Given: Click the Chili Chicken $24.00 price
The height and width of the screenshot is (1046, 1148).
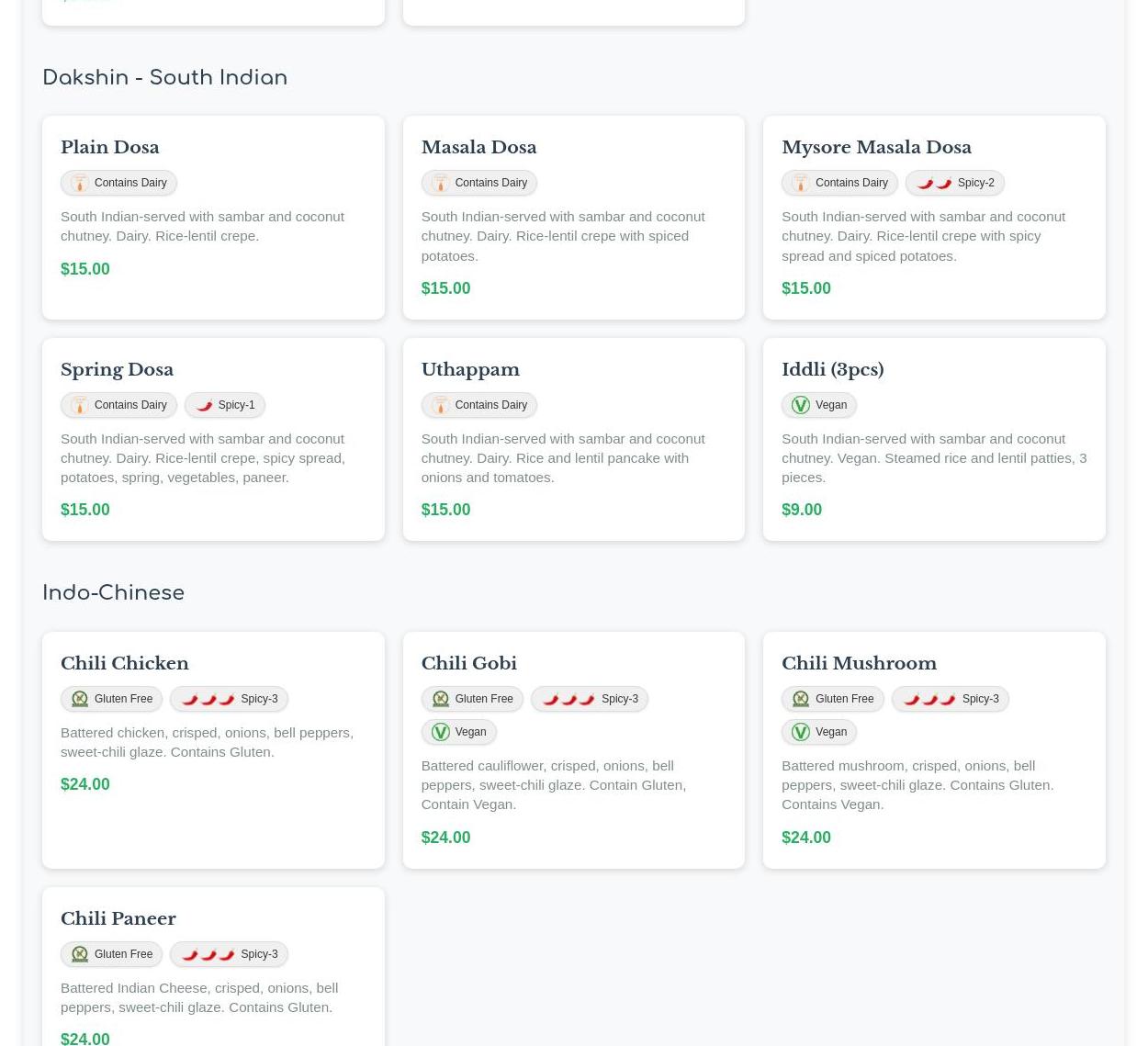Looking at the screenshot, I should pos(85,784).
